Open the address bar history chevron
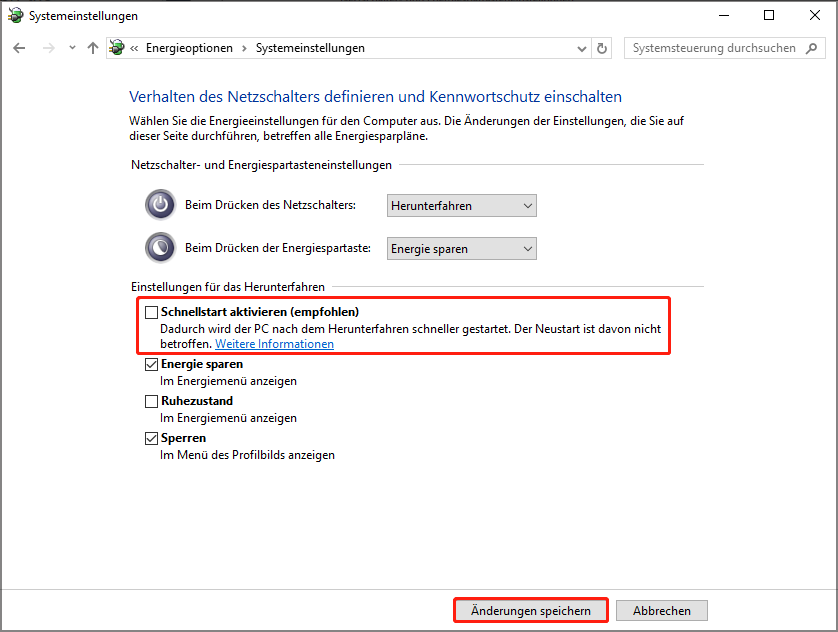This screenshot has height=632, width=838. pos(581,47)
